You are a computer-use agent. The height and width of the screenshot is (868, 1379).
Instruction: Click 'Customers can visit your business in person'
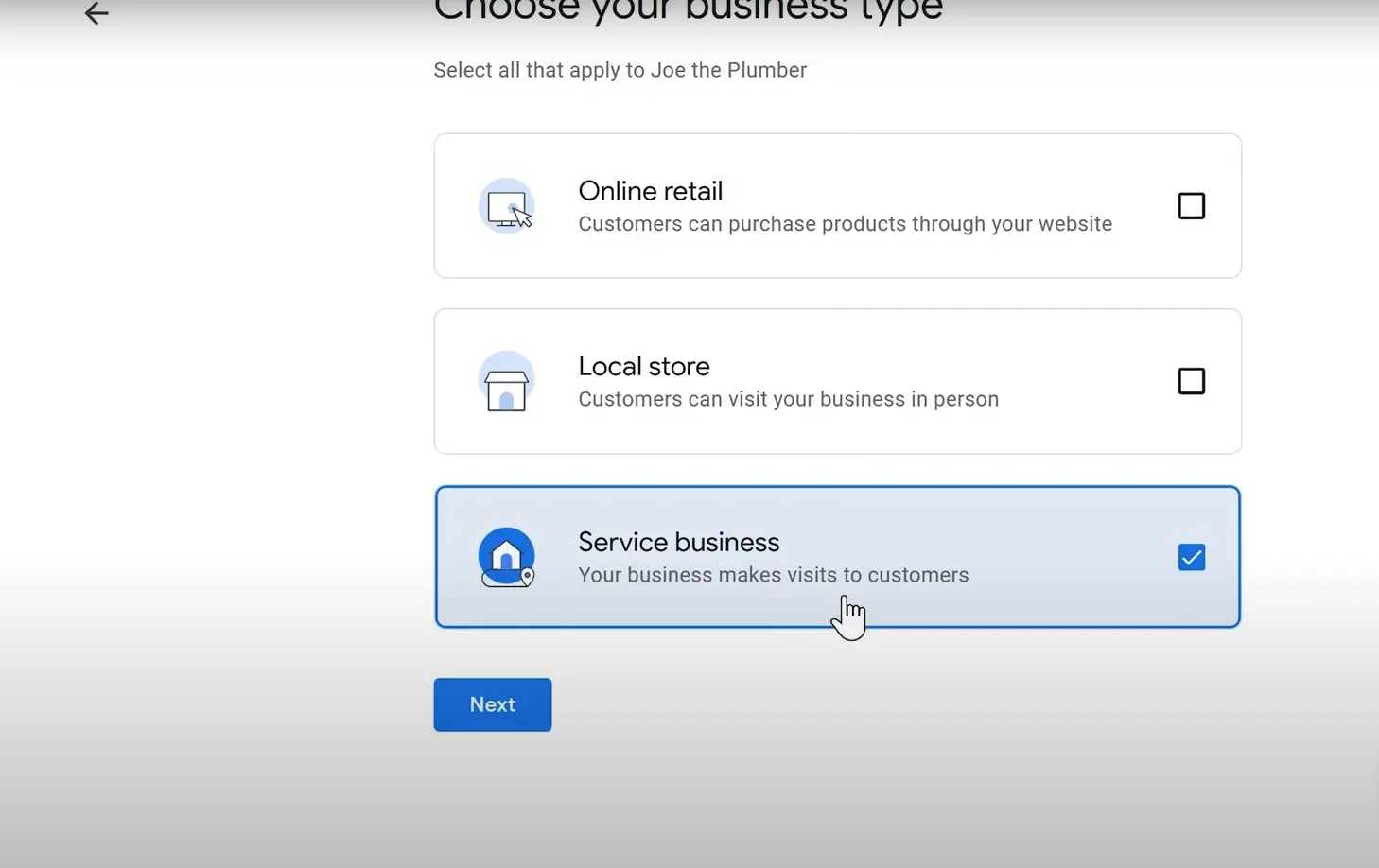(x=788, y=398)
